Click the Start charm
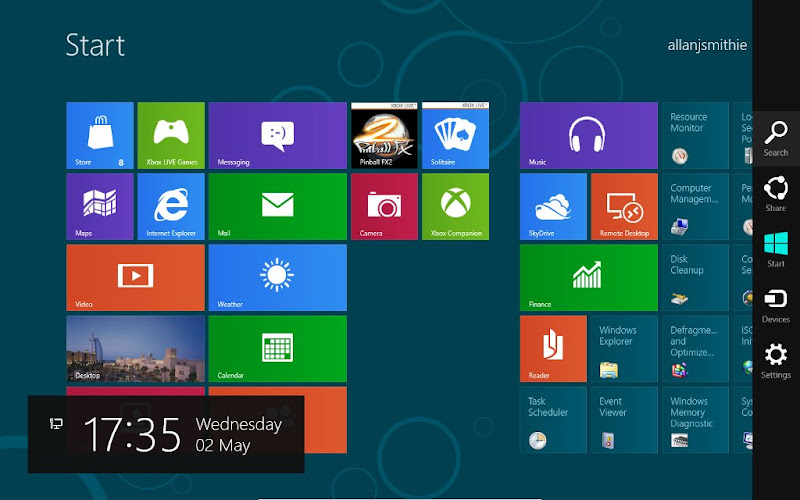 point(776,249)
